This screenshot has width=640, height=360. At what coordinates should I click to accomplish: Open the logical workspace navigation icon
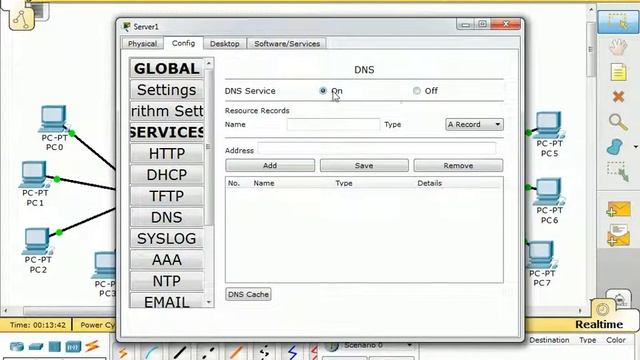point(21,18)
